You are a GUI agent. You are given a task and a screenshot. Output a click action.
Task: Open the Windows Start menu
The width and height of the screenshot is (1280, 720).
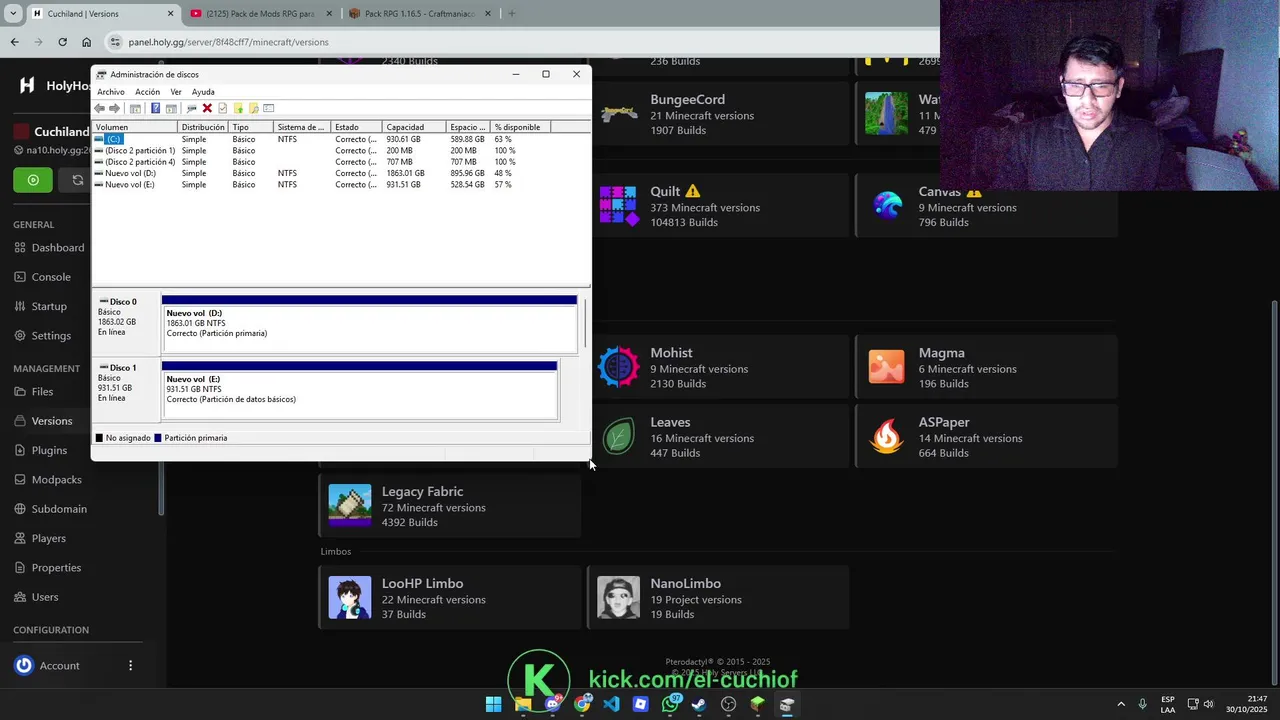[x=493, y=704]
